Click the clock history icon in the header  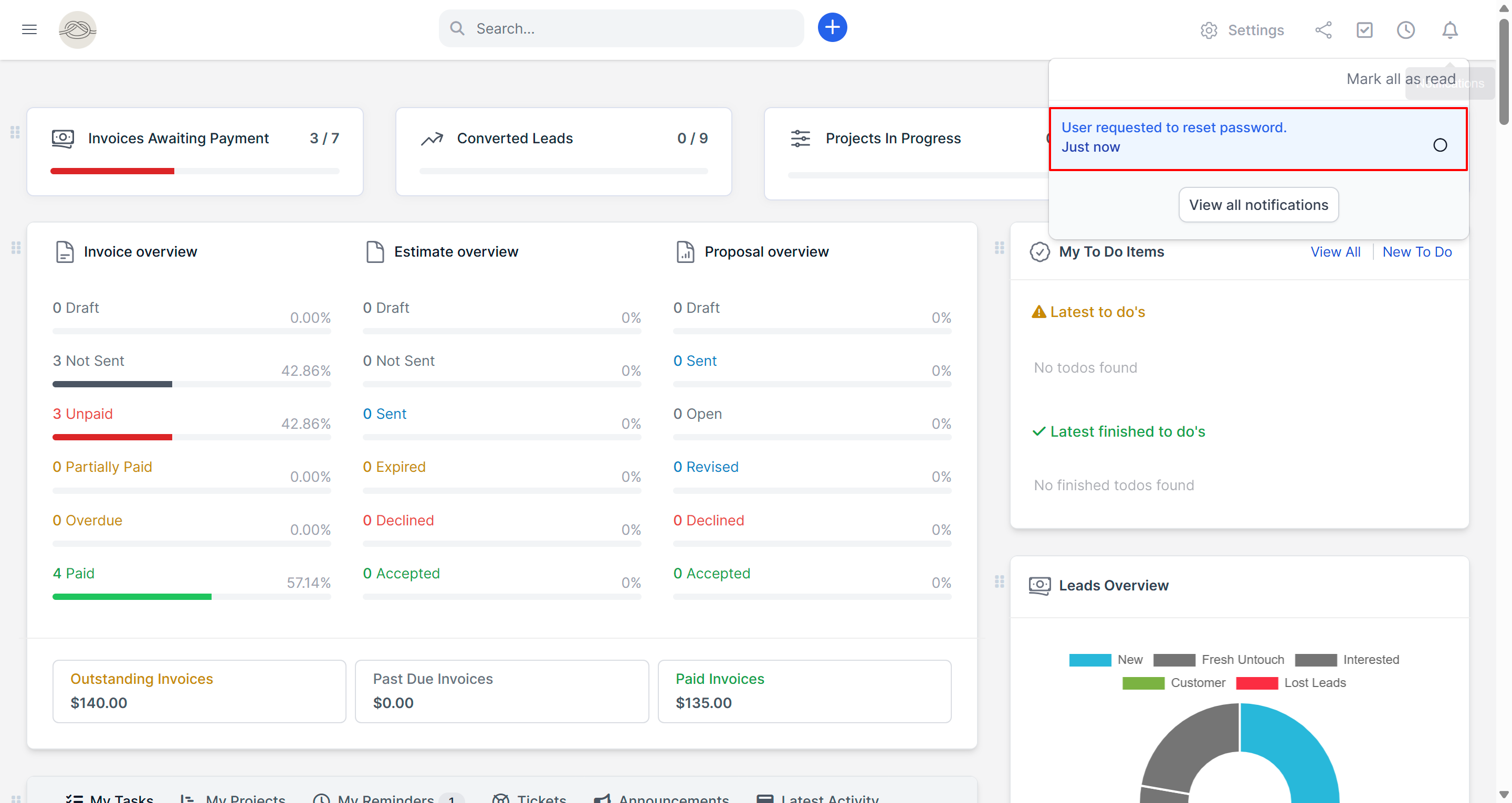point(1406,30)
